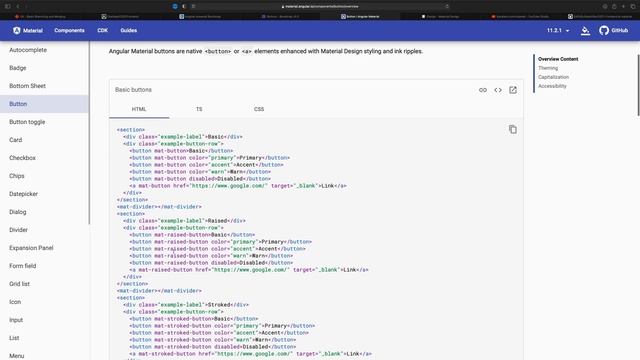Jump to Theming section

click(548, 68)
